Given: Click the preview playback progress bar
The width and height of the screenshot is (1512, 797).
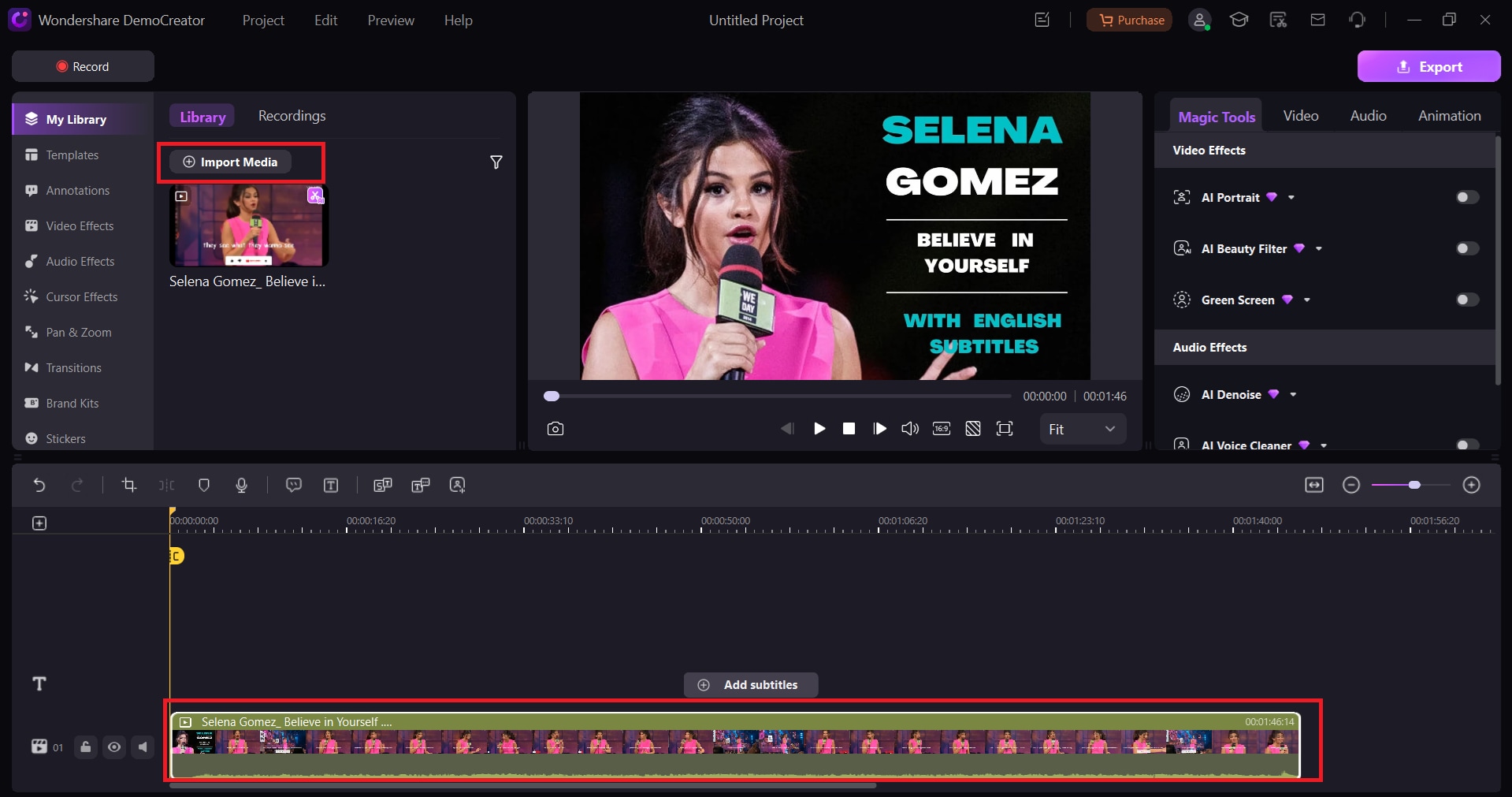Looking at the screenshot, I should click(x=778, y=396).
